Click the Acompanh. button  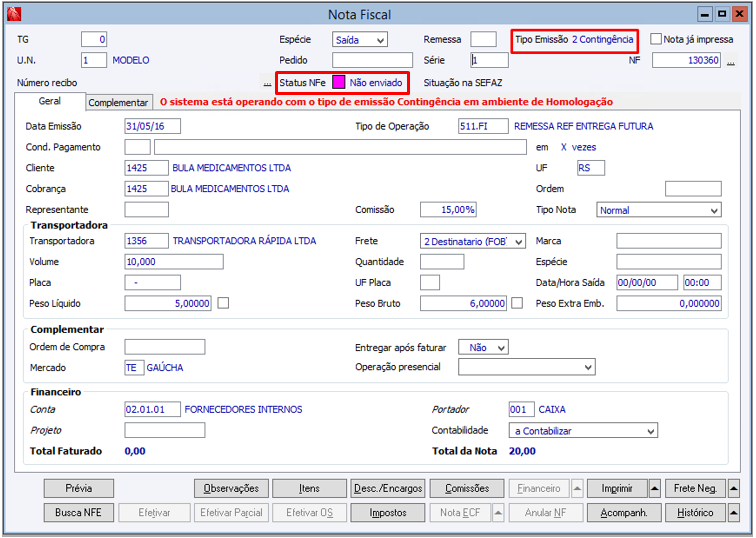tap(624, 512)
